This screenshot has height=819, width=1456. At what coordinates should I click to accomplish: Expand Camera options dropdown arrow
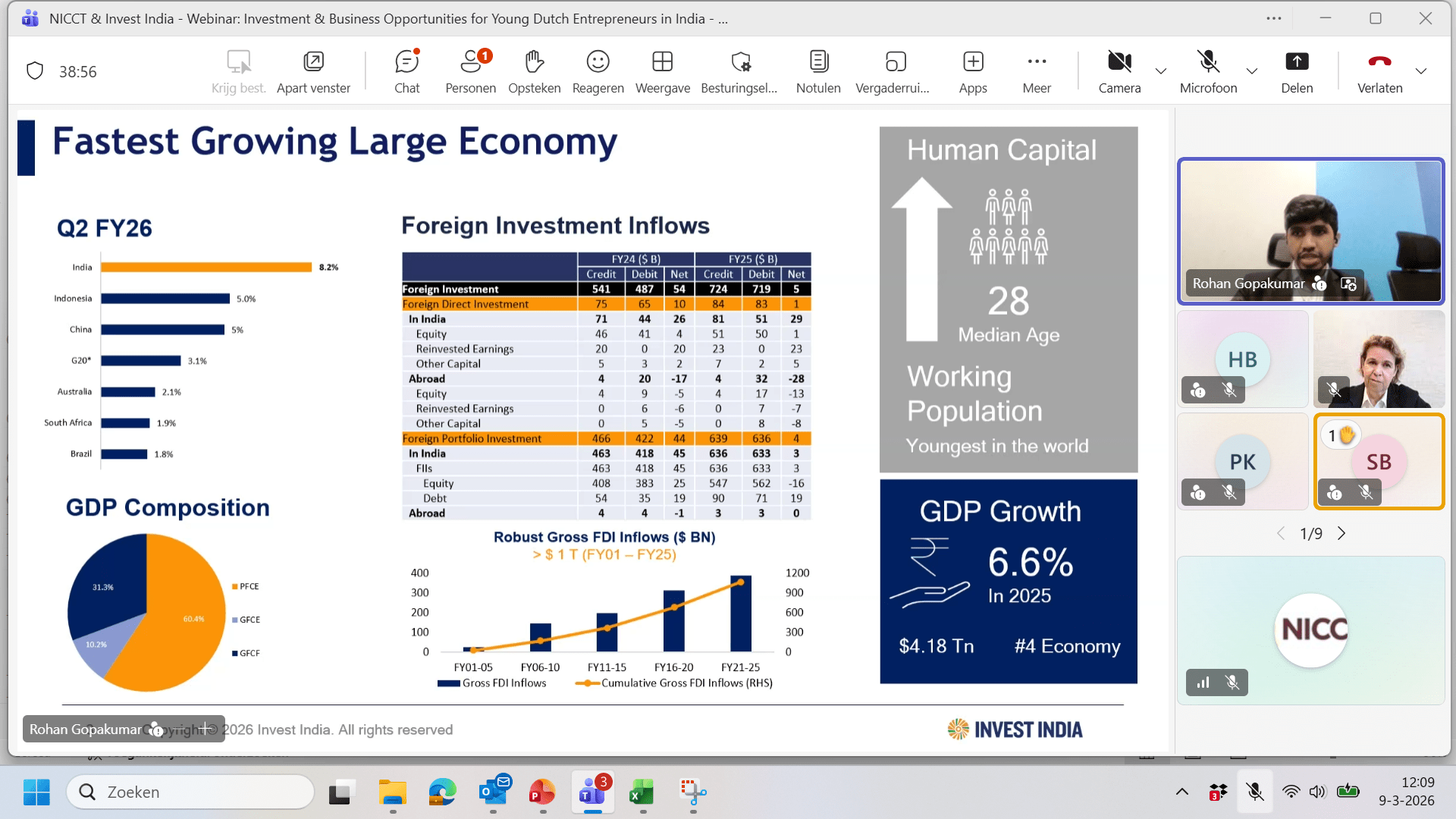tap(1161, 71)
